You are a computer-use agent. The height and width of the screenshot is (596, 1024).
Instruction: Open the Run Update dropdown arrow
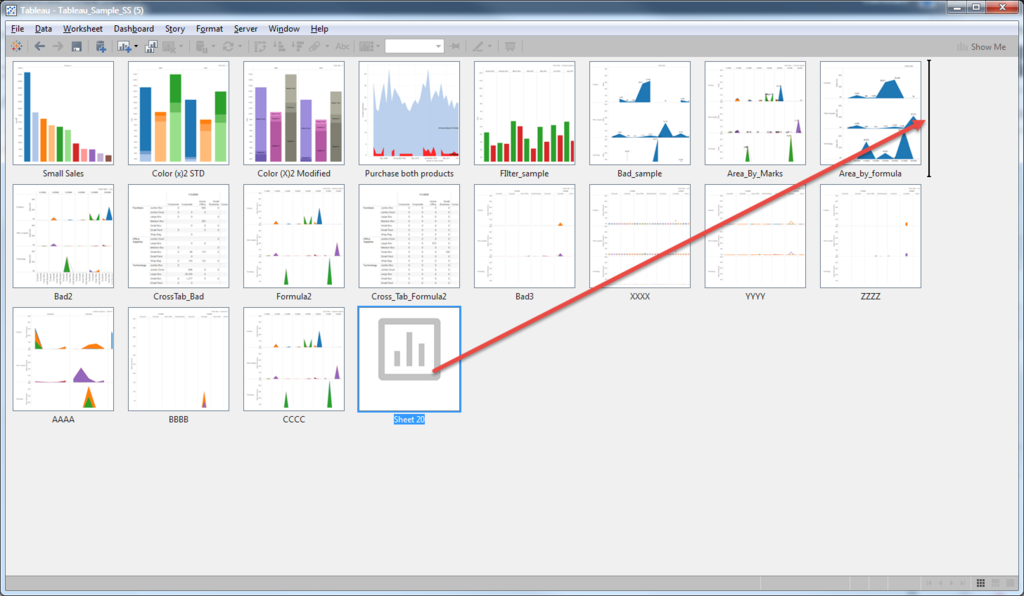coord(240,46)
